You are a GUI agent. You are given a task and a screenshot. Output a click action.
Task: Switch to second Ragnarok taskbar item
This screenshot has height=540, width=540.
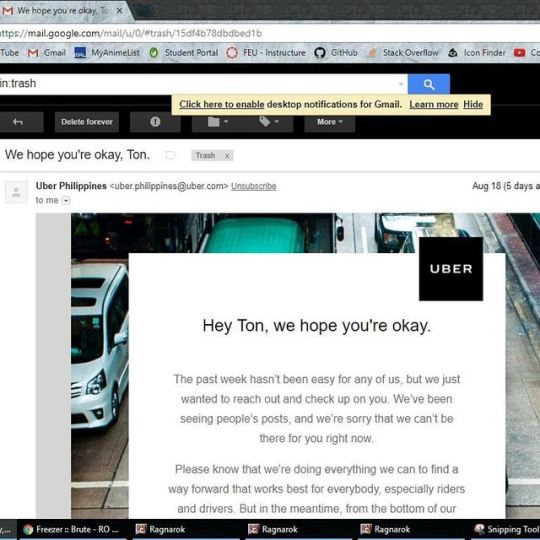(299, 529)
